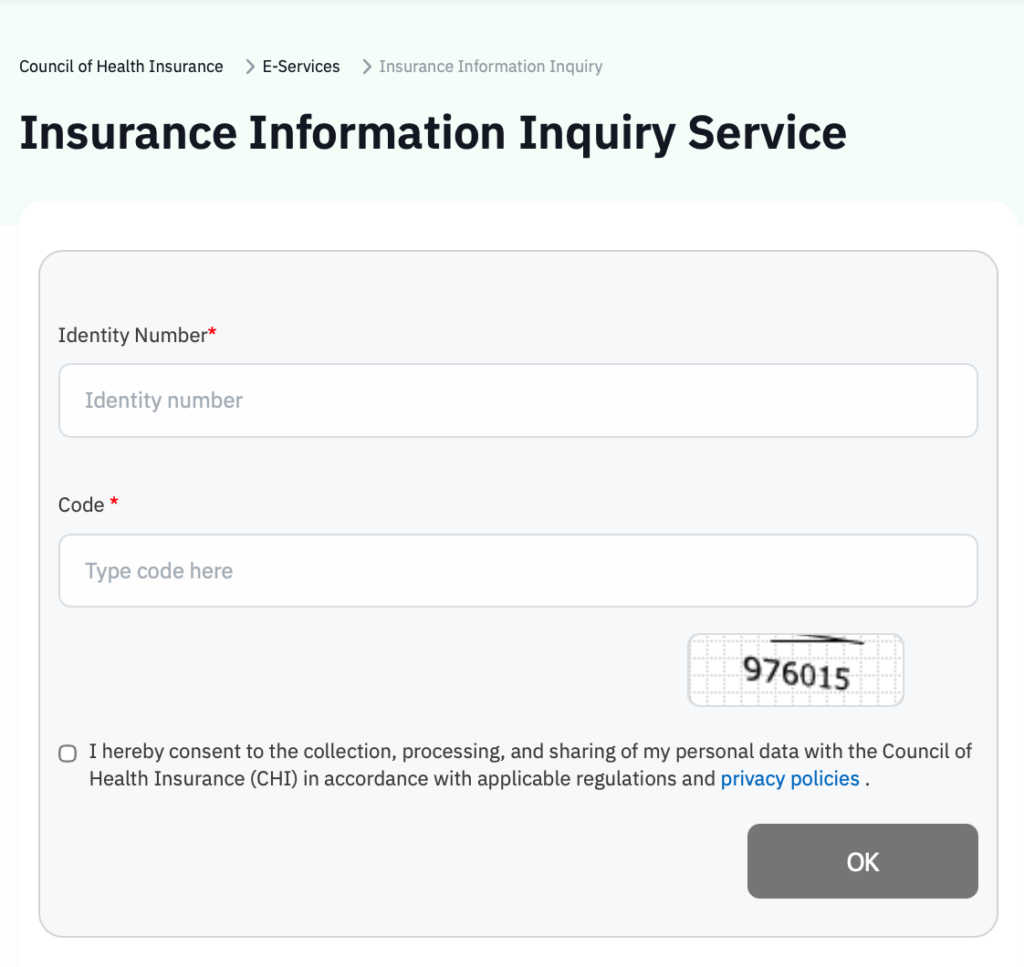
Task: Click the Identity Number field label
Action: 132,335
